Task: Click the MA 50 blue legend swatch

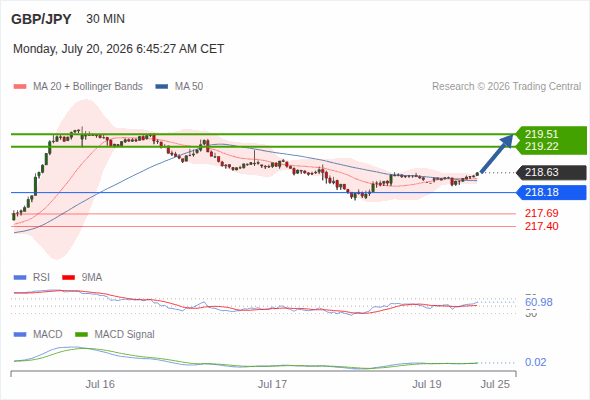Action: click(x=162, y=87)
